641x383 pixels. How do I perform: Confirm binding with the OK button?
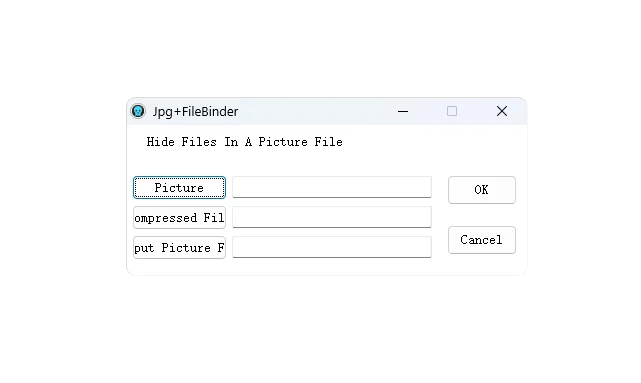[482, 190]
